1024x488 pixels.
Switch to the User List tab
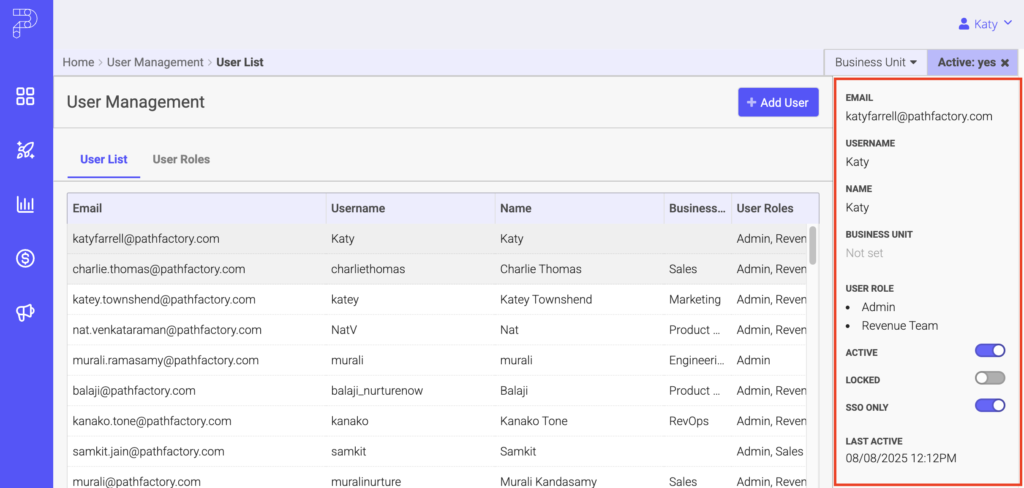click(104, 159)
